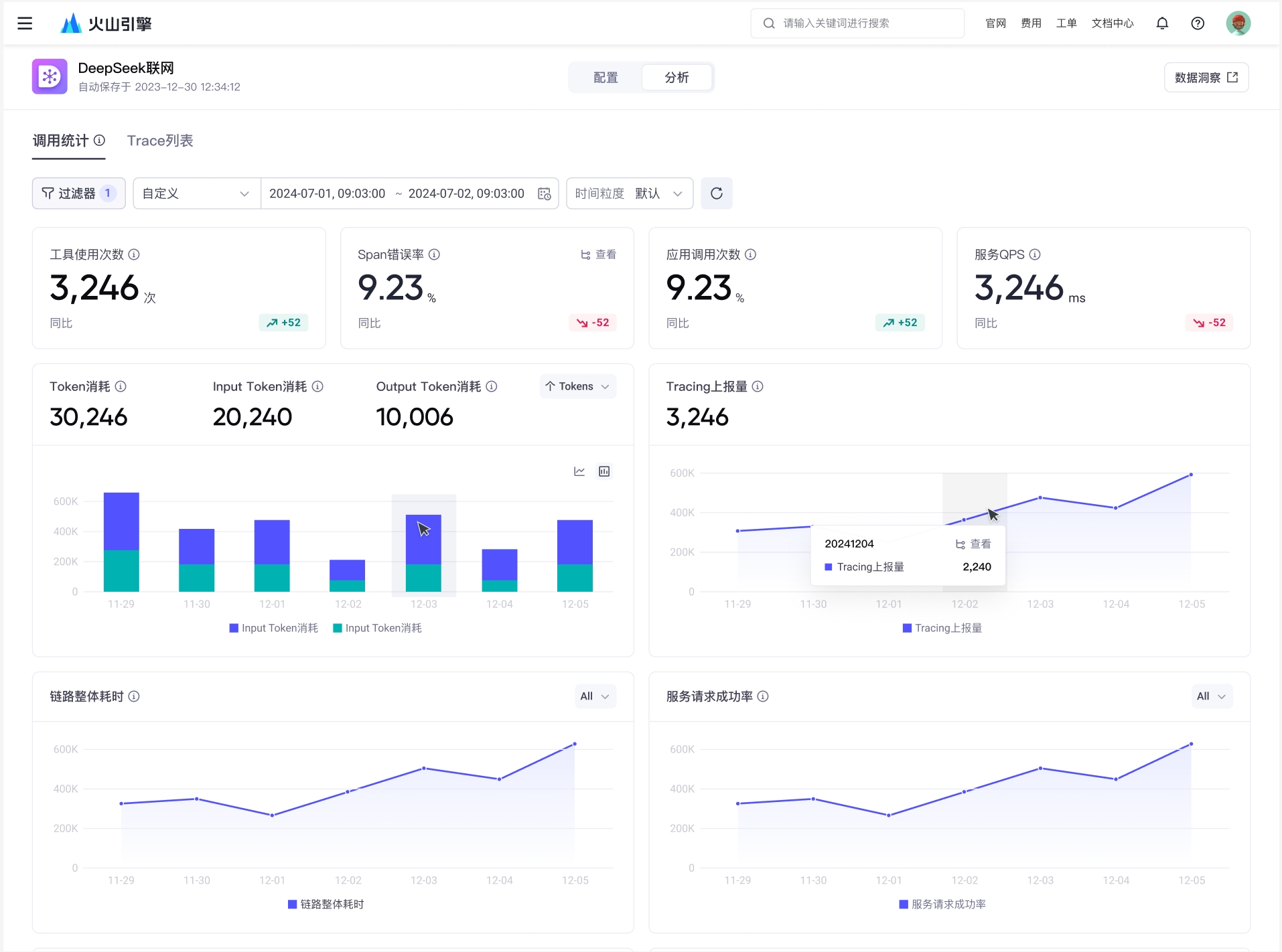Open the Tokens unit dropdown
This screenshot has height=952, width=1282.
click(x=577, y=386)
